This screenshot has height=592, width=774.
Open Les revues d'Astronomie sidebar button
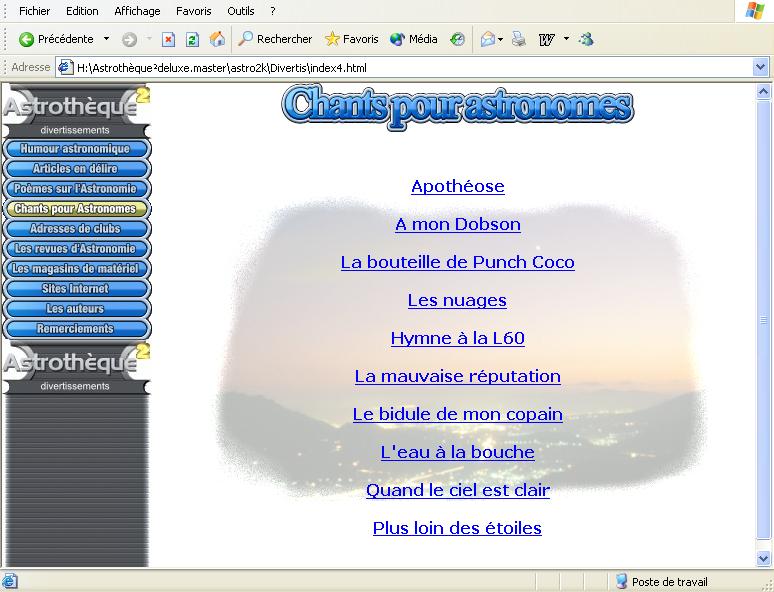pos(76,249)
